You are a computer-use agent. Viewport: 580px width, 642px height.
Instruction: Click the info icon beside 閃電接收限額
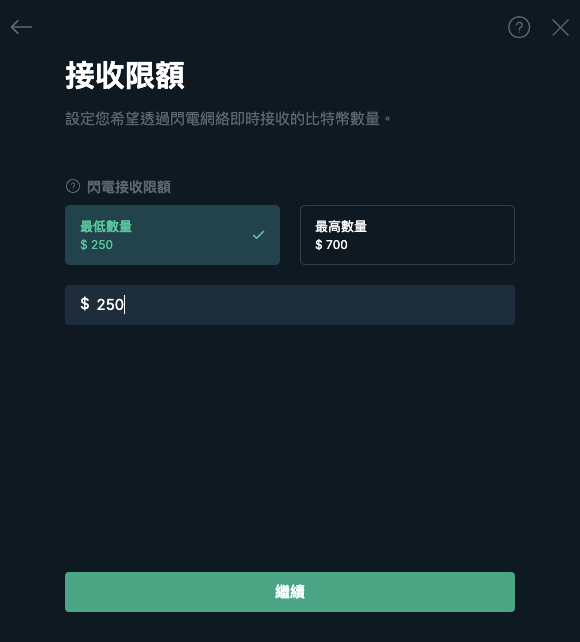point(73,186)
